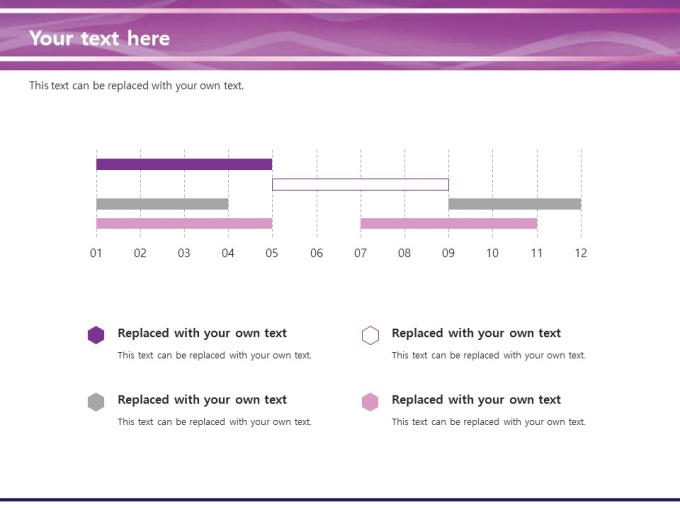680x510 pixels.
Task: Click the gray hexagon icon
Action: coord(96,402)
